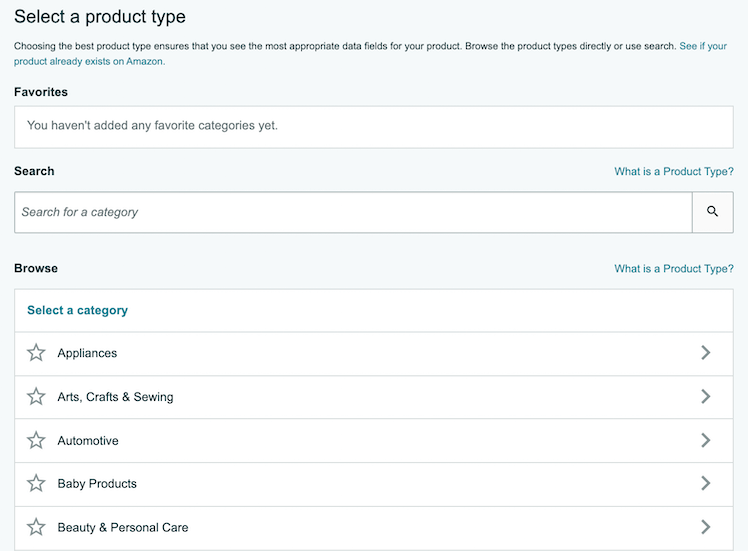
Task: Open Automotive subcategories via chevron
Action: pyautogui.click(x=705, y=441)
